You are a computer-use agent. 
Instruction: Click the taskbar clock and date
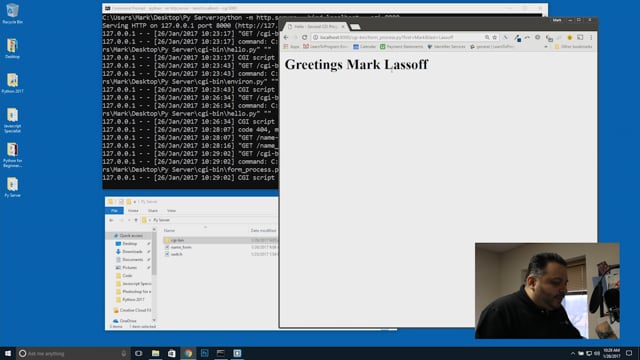pos(611,353)
